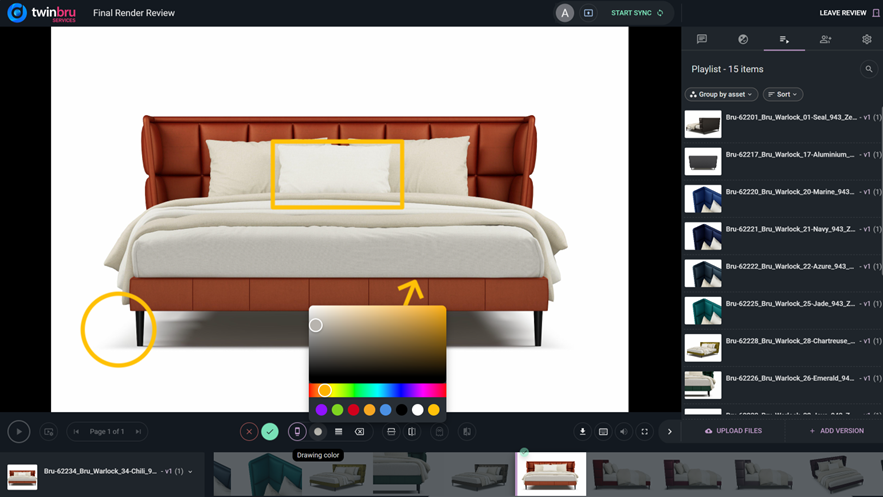Open the Sort dropdown
Viewport: 883px width, 497px height.
[x=783, y=95]
